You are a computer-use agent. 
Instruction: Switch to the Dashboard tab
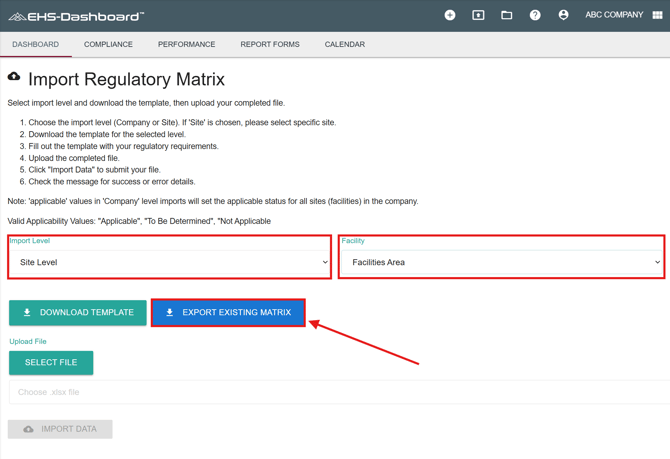[x=35, y=44]
